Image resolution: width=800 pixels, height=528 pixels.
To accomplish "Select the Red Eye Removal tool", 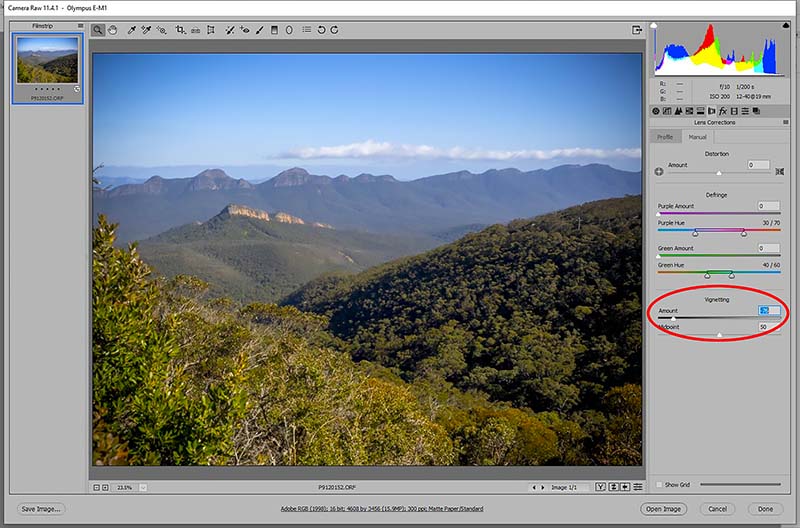I will tap(245, 30).
